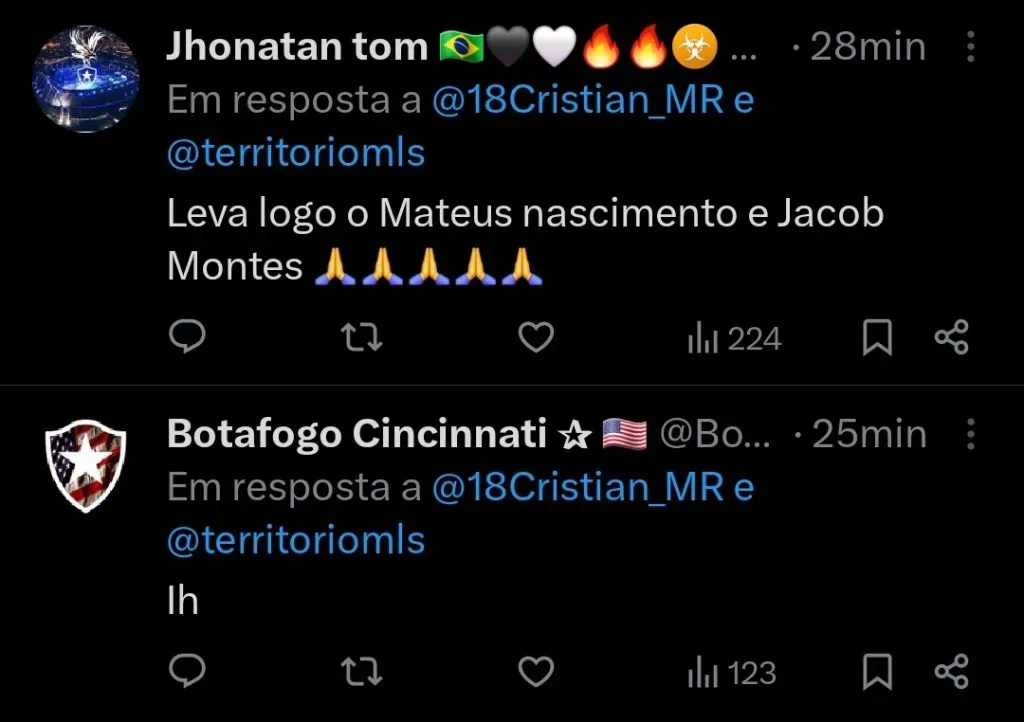Reply to Jhonatan tom's tweet
The height and width of the screenshot is (722, 1024).
pyautogui.click(x=186, y=339)
